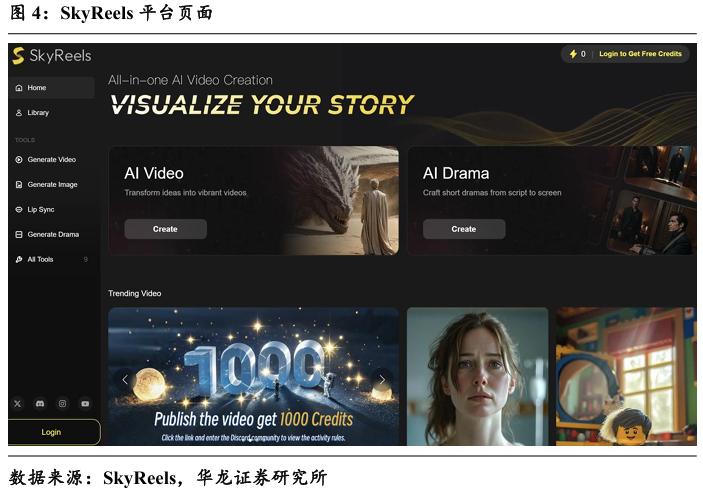Open Generate Drama in sidebar
This screenshot has width=703, height=492.
52,234
